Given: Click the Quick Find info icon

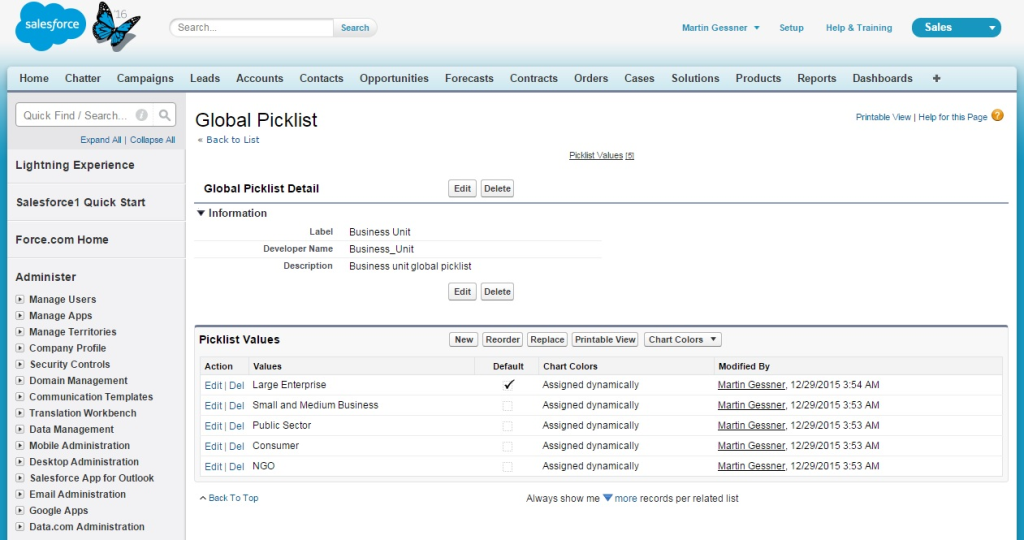Looking at the screenshot, I should [142, 115].
